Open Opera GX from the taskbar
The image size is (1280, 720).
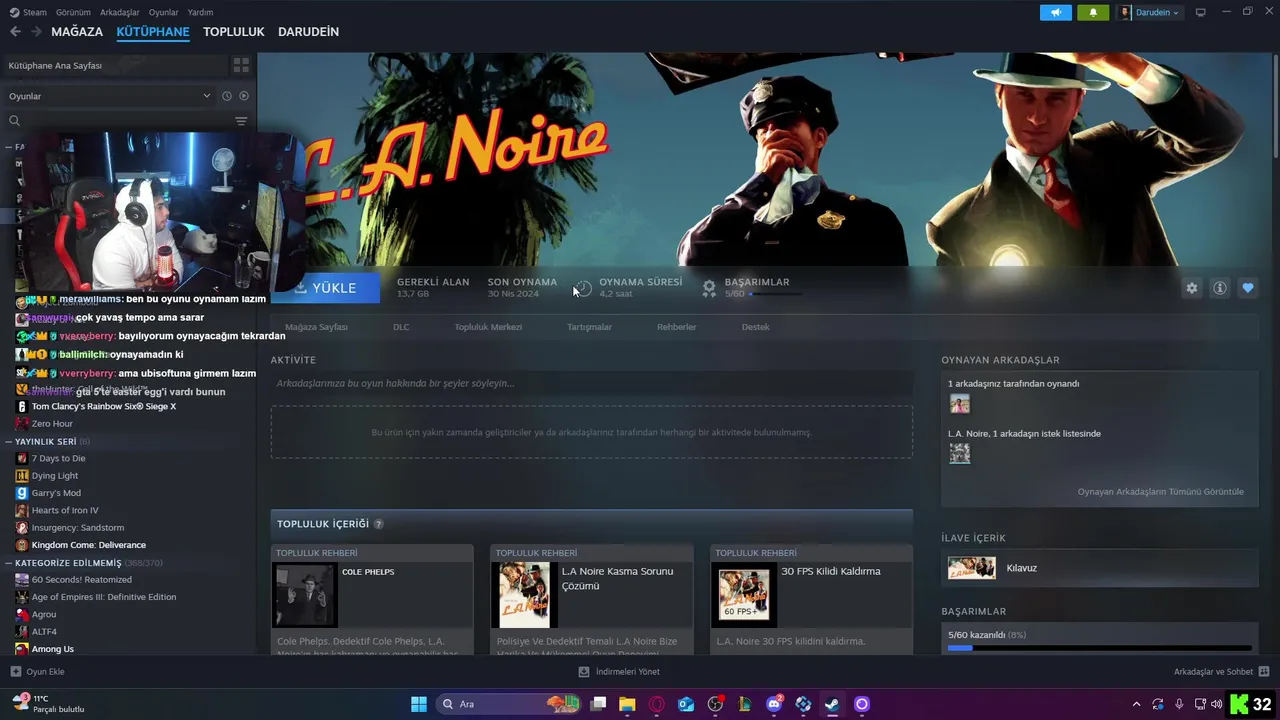[657, 704]
